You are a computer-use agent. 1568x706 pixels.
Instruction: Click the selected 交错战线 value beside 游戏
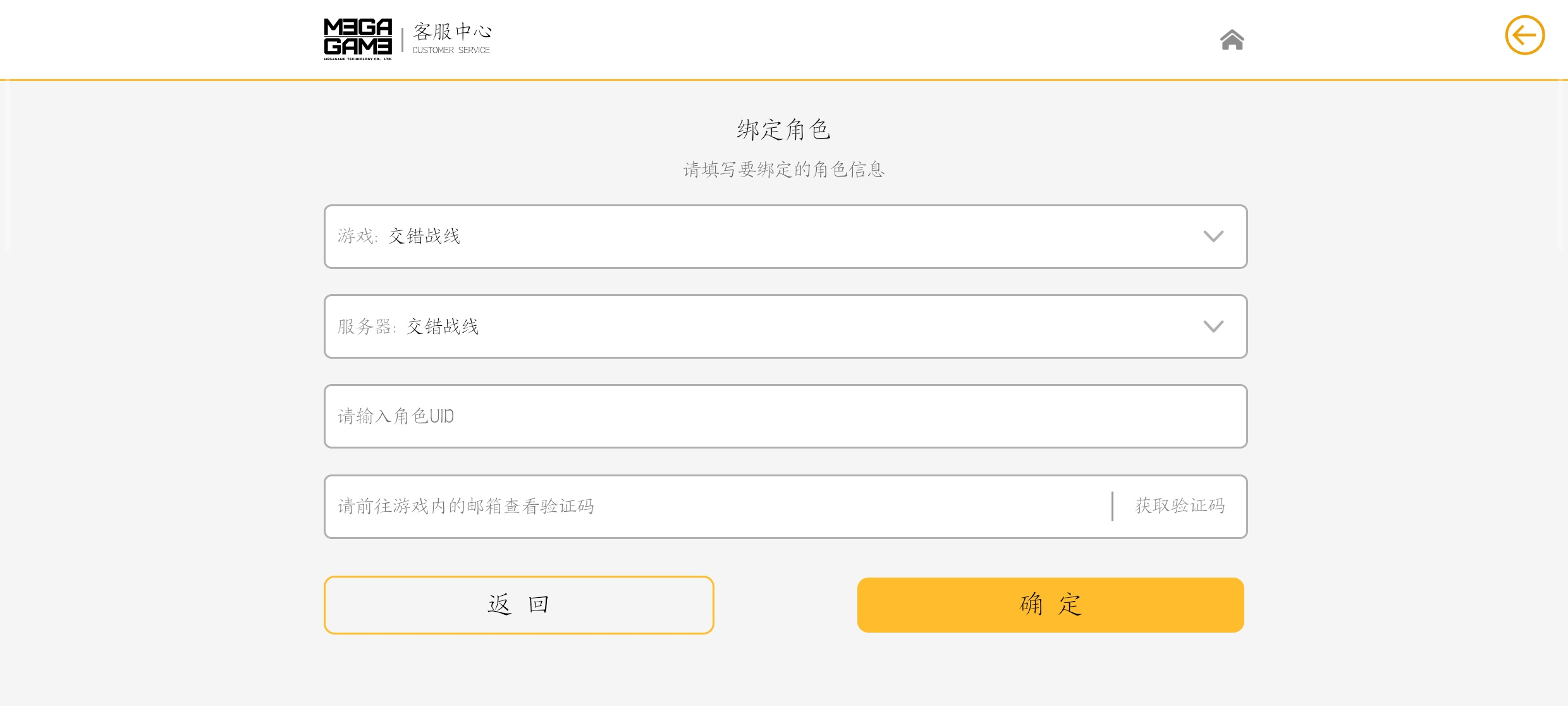coord(424,237)
